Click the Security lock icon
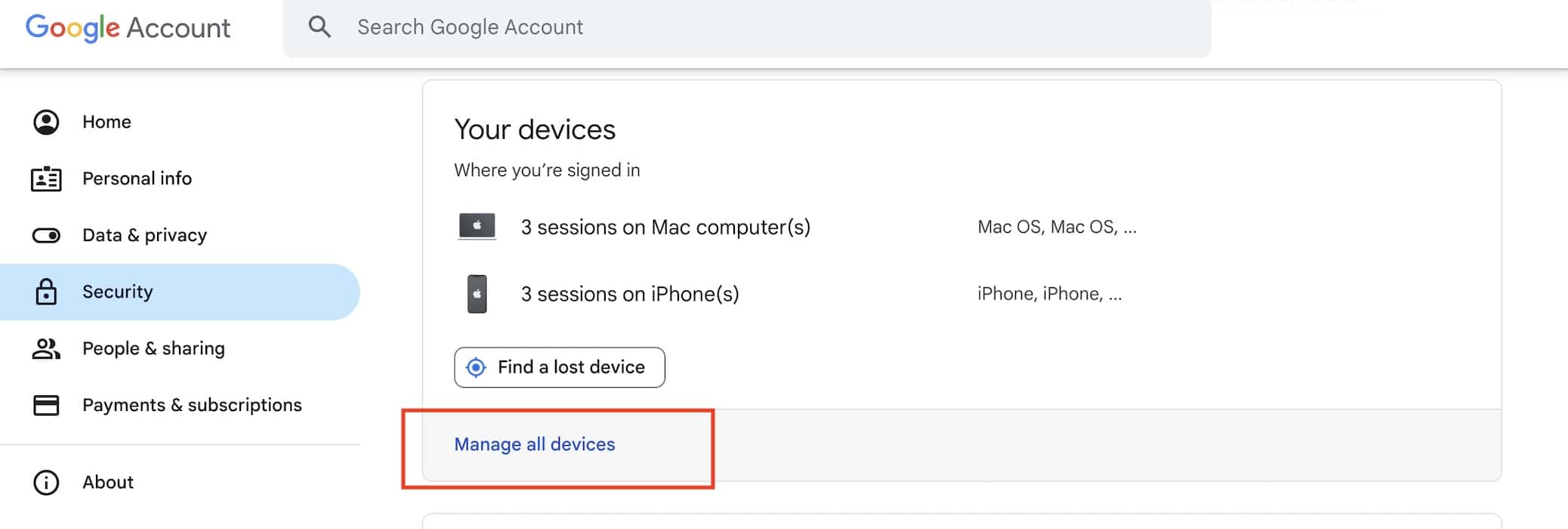 pos(46,292)
